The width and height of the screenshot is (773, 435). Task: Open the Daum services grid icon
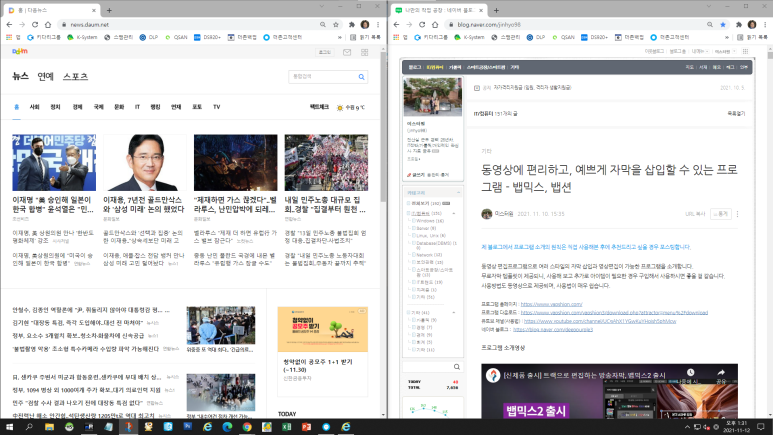tap(365, 52)
